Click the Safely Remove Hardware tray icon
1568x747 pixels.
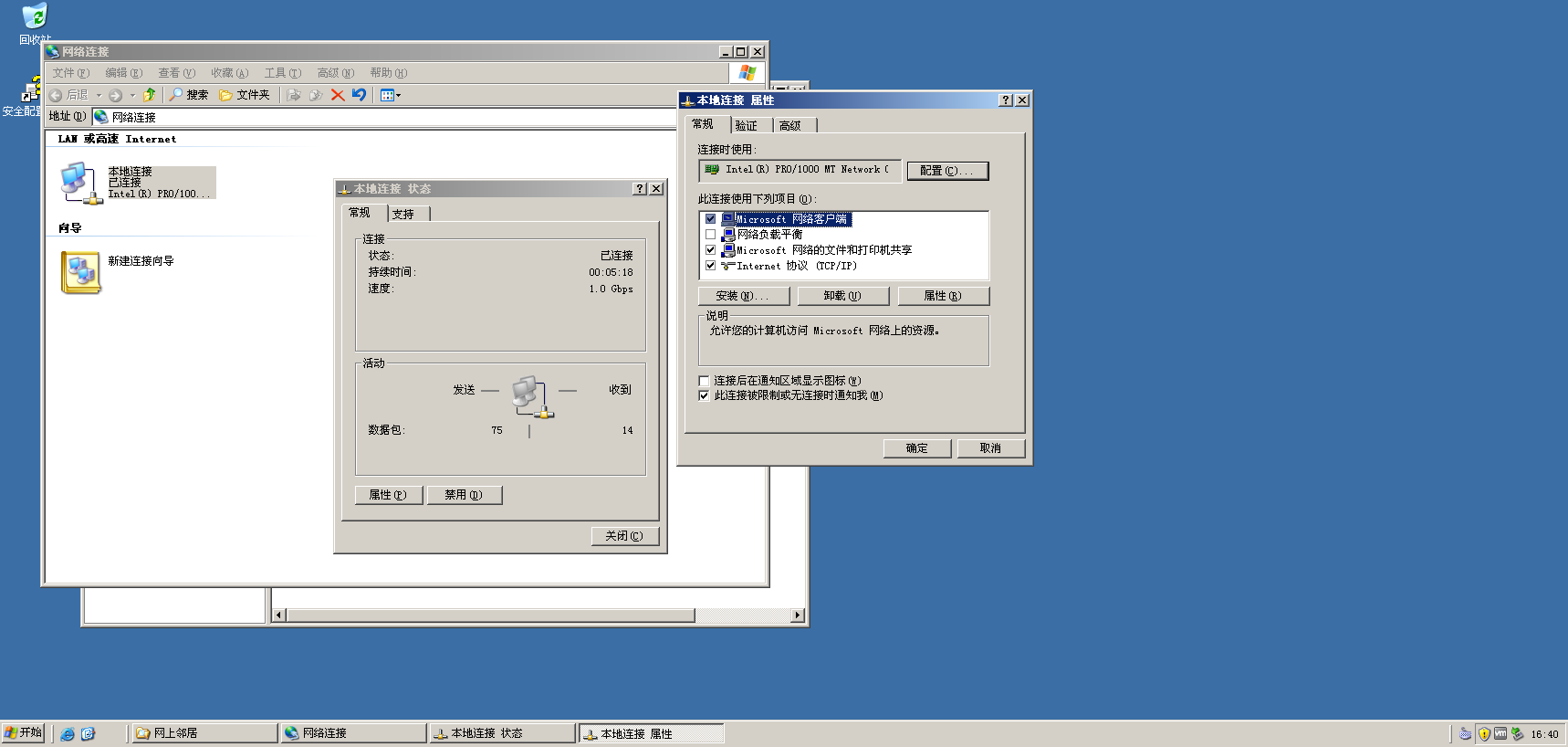point(1517,733)
